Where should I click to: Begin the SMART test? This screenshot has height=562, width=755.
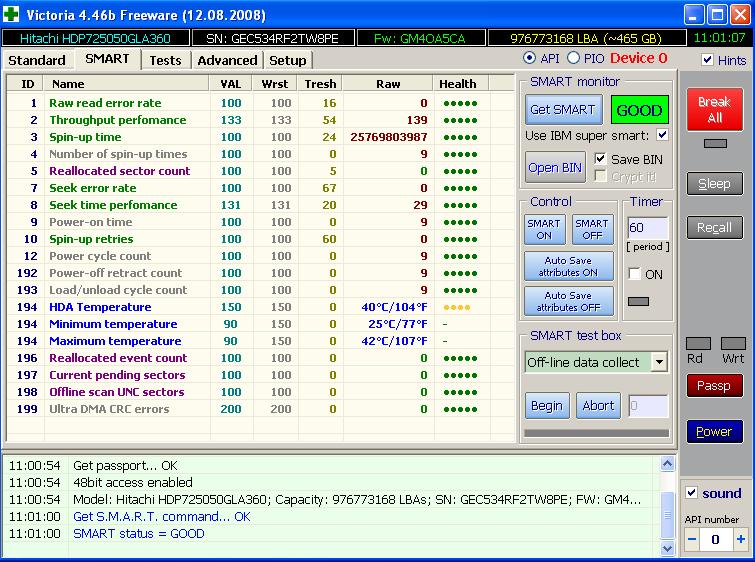pos(547,405)
